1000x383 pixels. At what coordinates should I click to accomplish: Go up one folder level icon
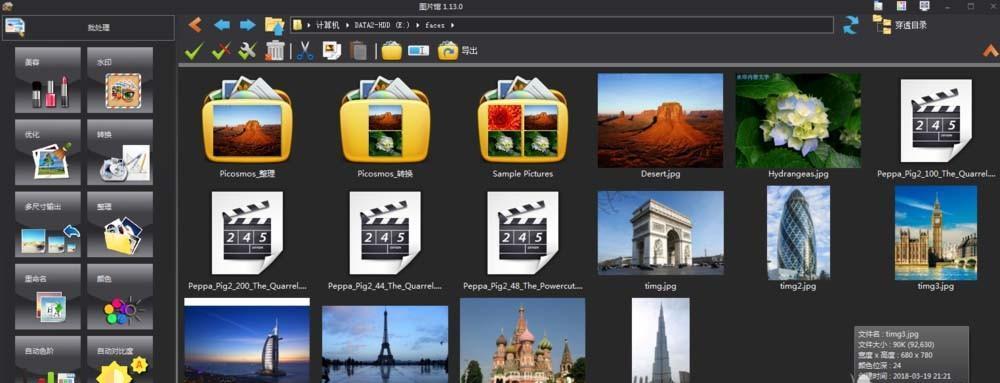[274, 25]
